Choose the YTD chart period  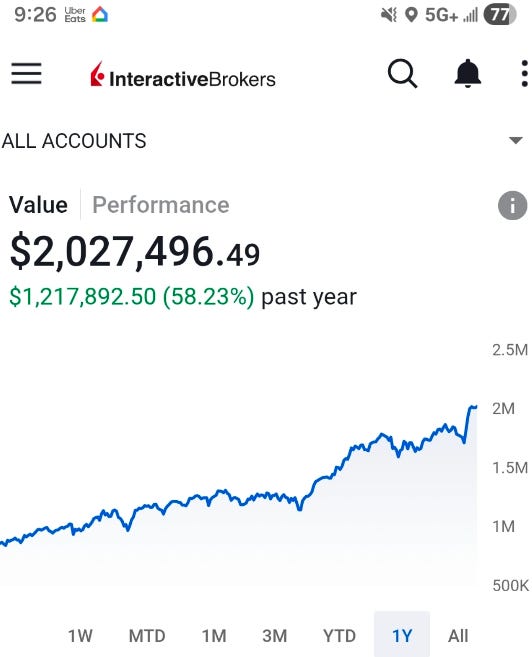click(x=339, y=636)
